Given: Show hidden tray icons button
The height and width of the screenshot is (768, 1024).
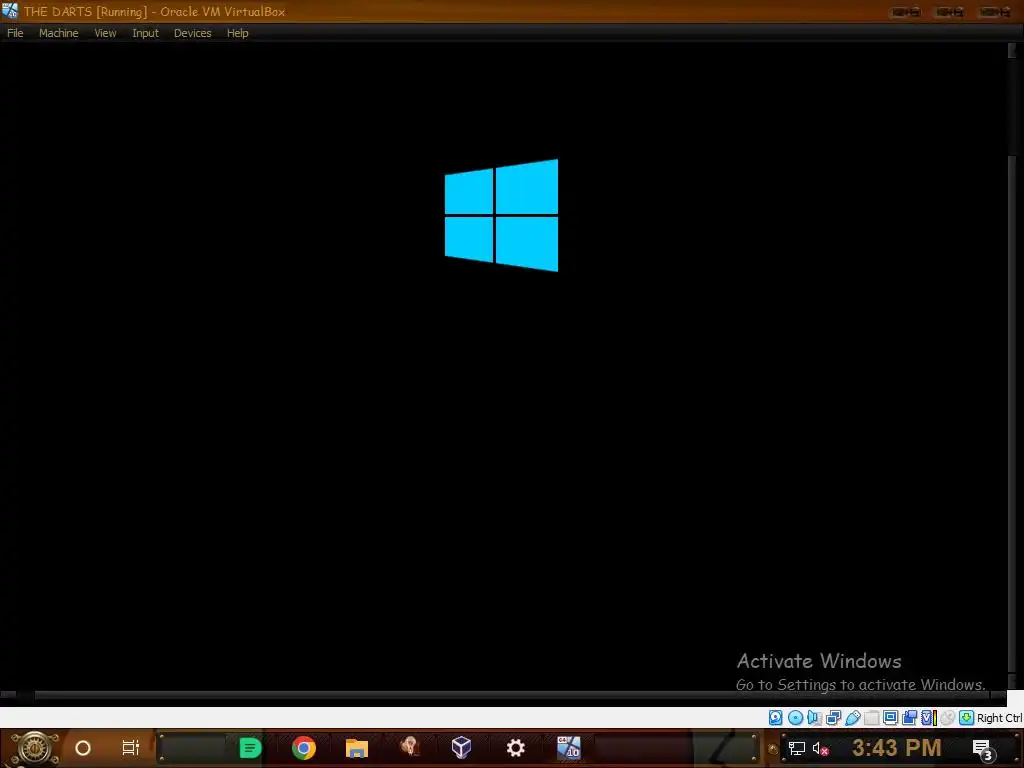Looking at the screenshot, I should point(773,748).
